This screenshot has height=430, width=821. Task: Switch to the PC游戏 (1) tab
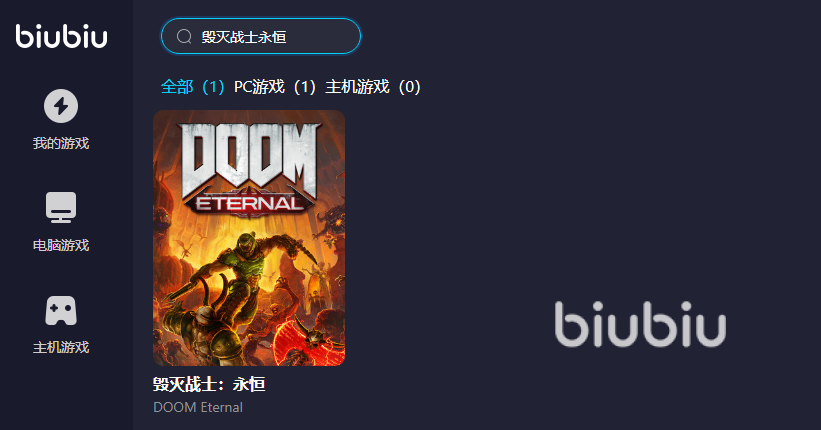pos(275,86)
